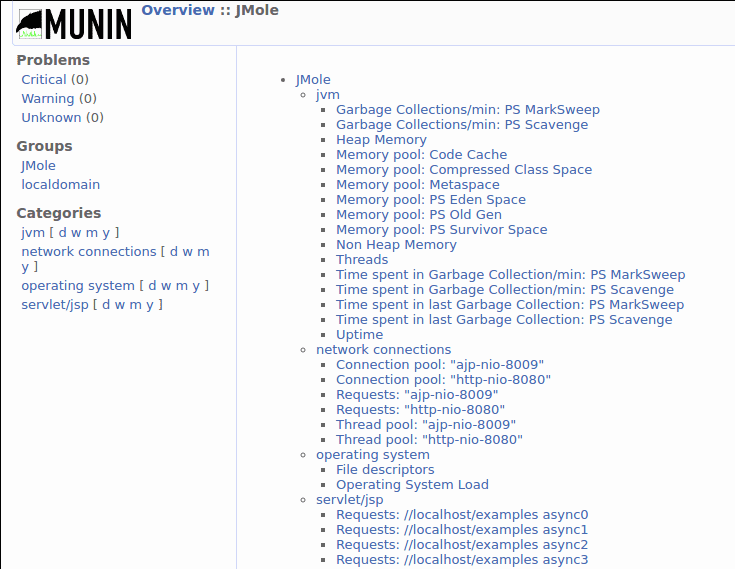Open the day 'd' view for the jvm category
This screenshot has width=735, height=569.
pyautogui.click(x=62, y=233)
